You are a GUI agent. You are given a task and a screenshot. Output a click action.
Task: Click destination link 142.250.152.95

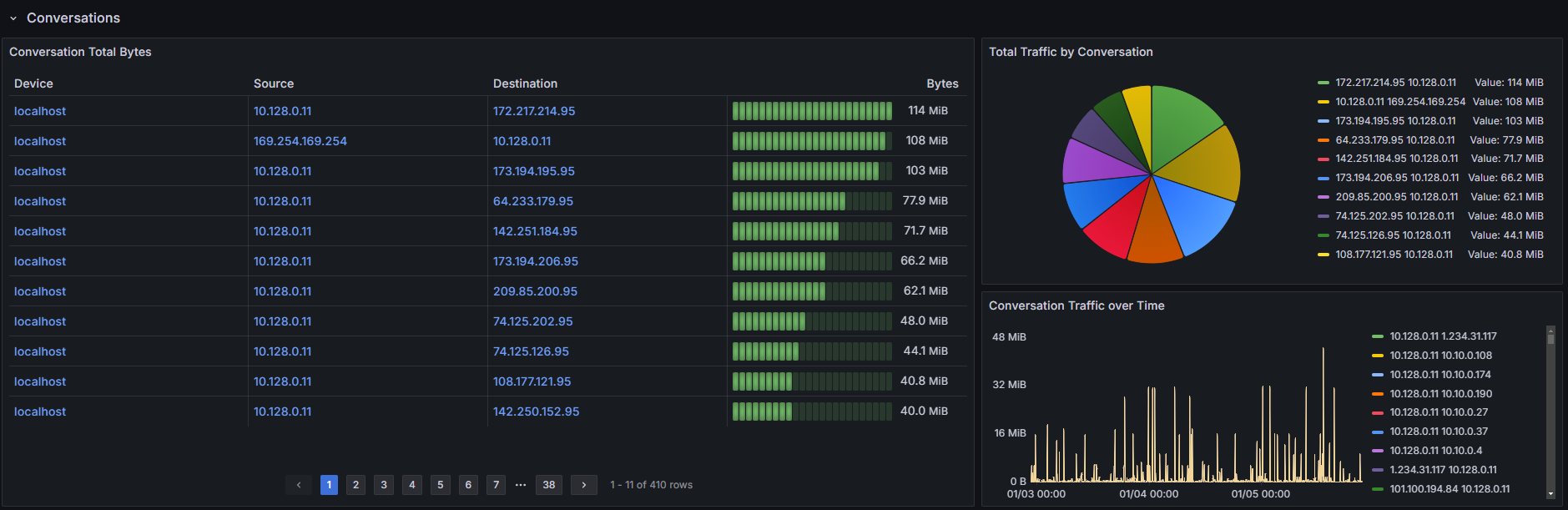pyautogui.click(x=536, y=412)
